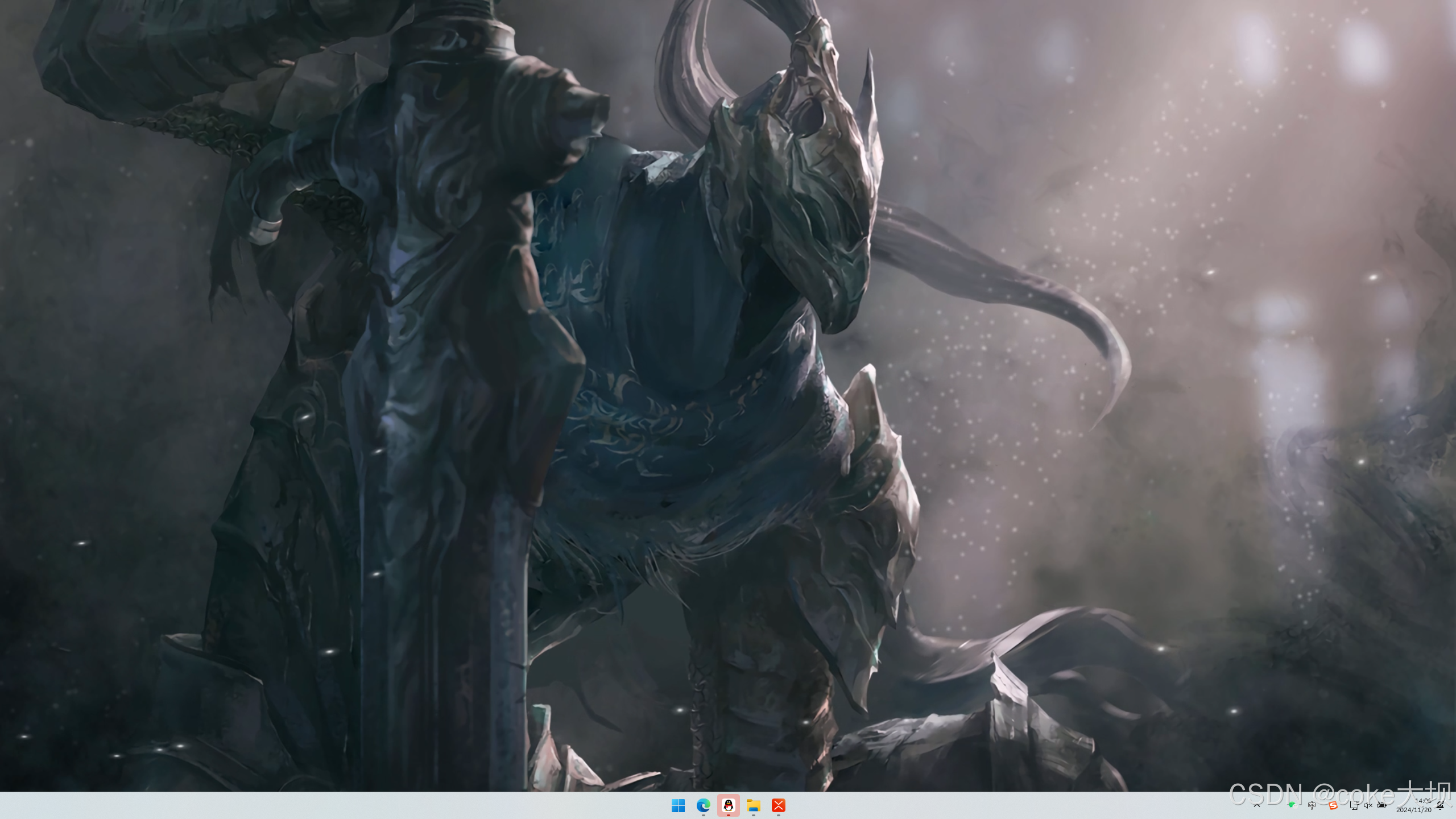The image size is (1456, 819).
Task: Expand the hidden tray icons chevron
Action: pyautogui.click(x=1257, y=805)
